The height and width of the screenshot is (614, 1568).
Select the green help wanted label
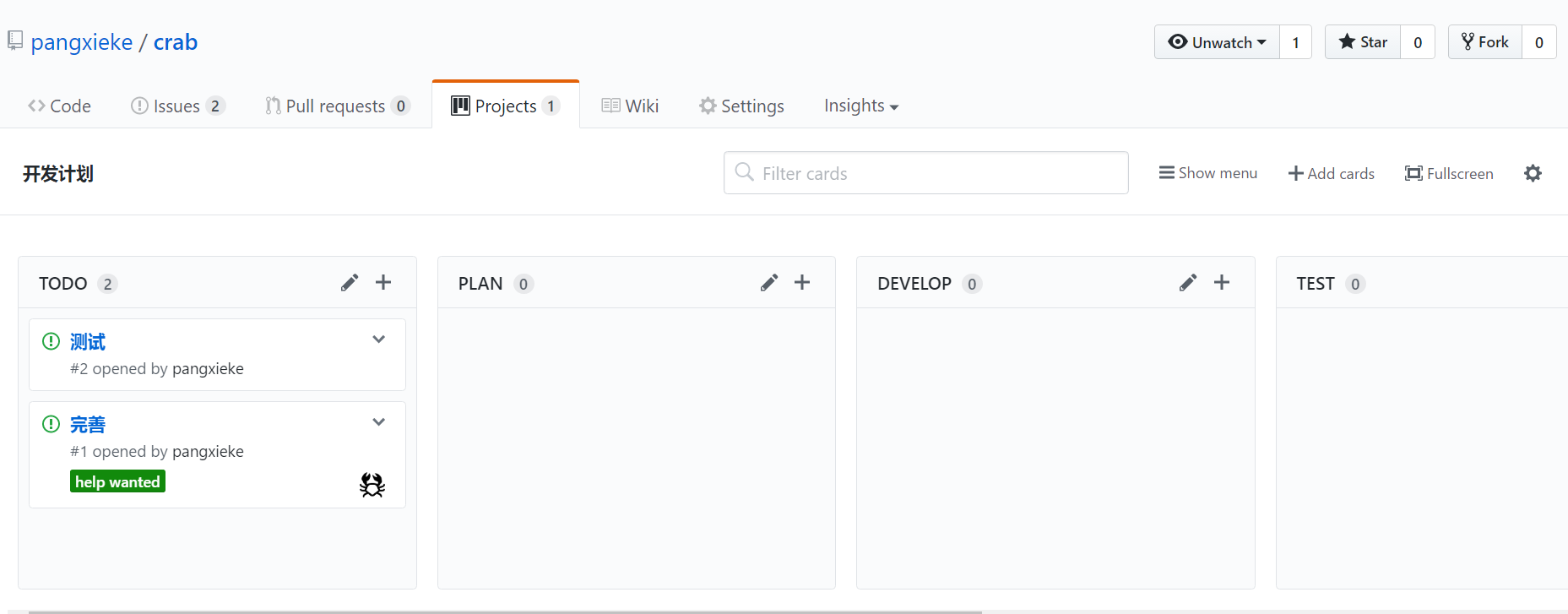(x=117, y=481)
